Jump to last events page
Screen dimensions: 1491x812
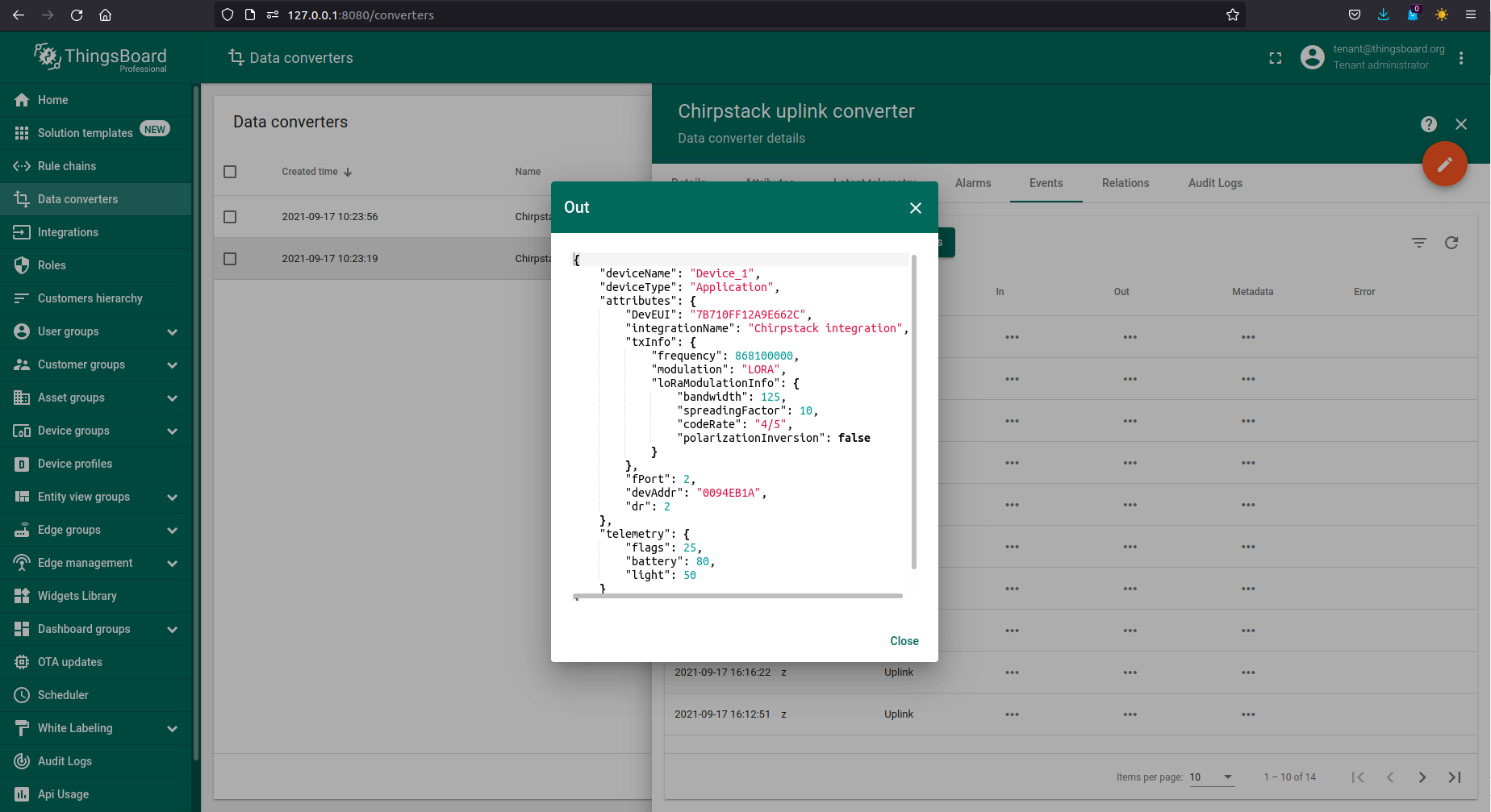tap(1454, 777)
